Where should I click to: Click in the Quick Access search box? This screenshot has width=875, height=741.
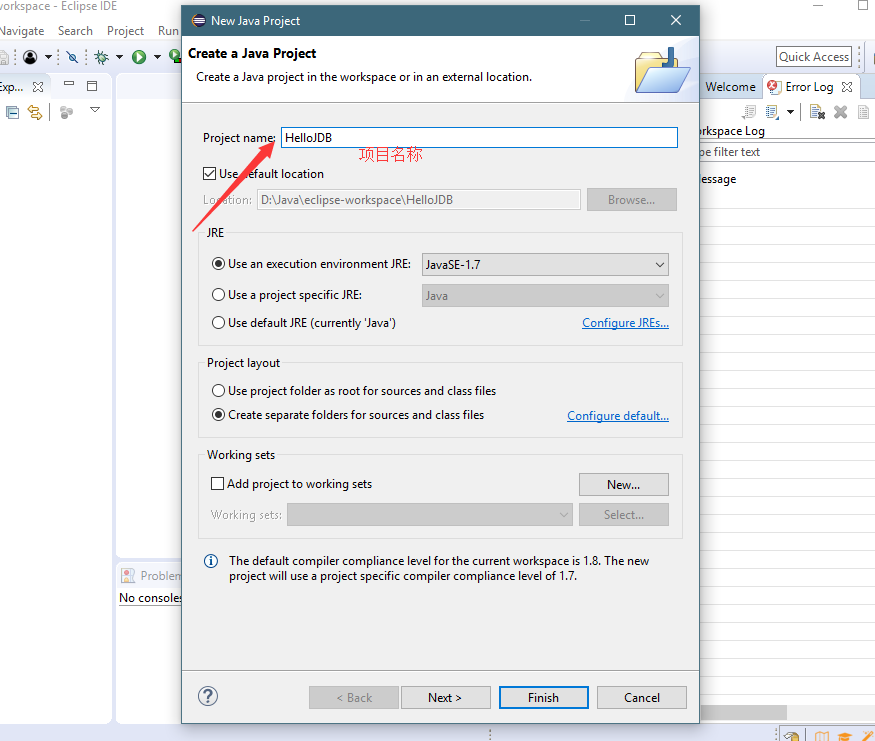tap(814, 56)
